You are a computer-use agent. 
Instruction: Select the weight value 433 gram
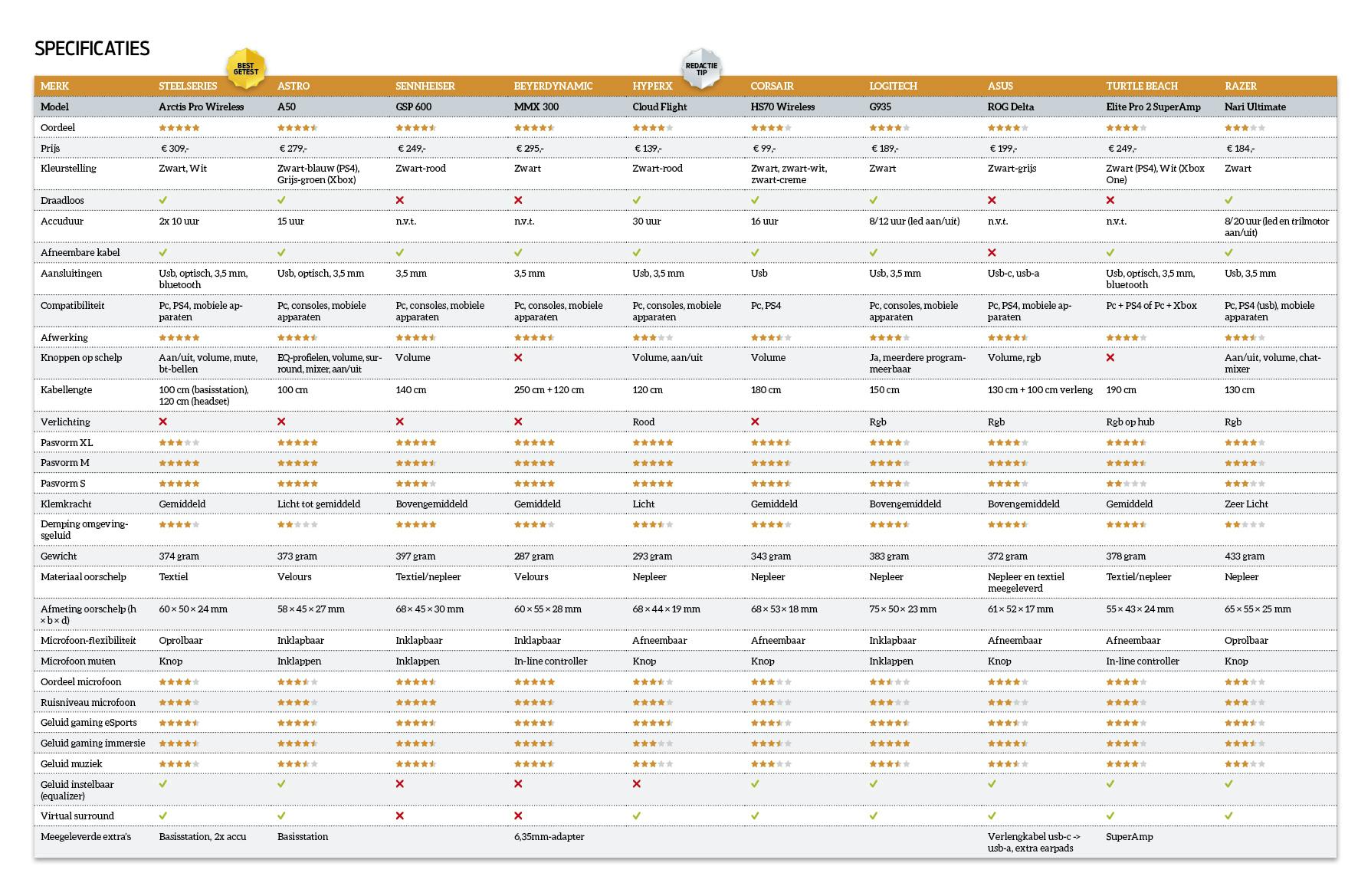pos(1245,556)
